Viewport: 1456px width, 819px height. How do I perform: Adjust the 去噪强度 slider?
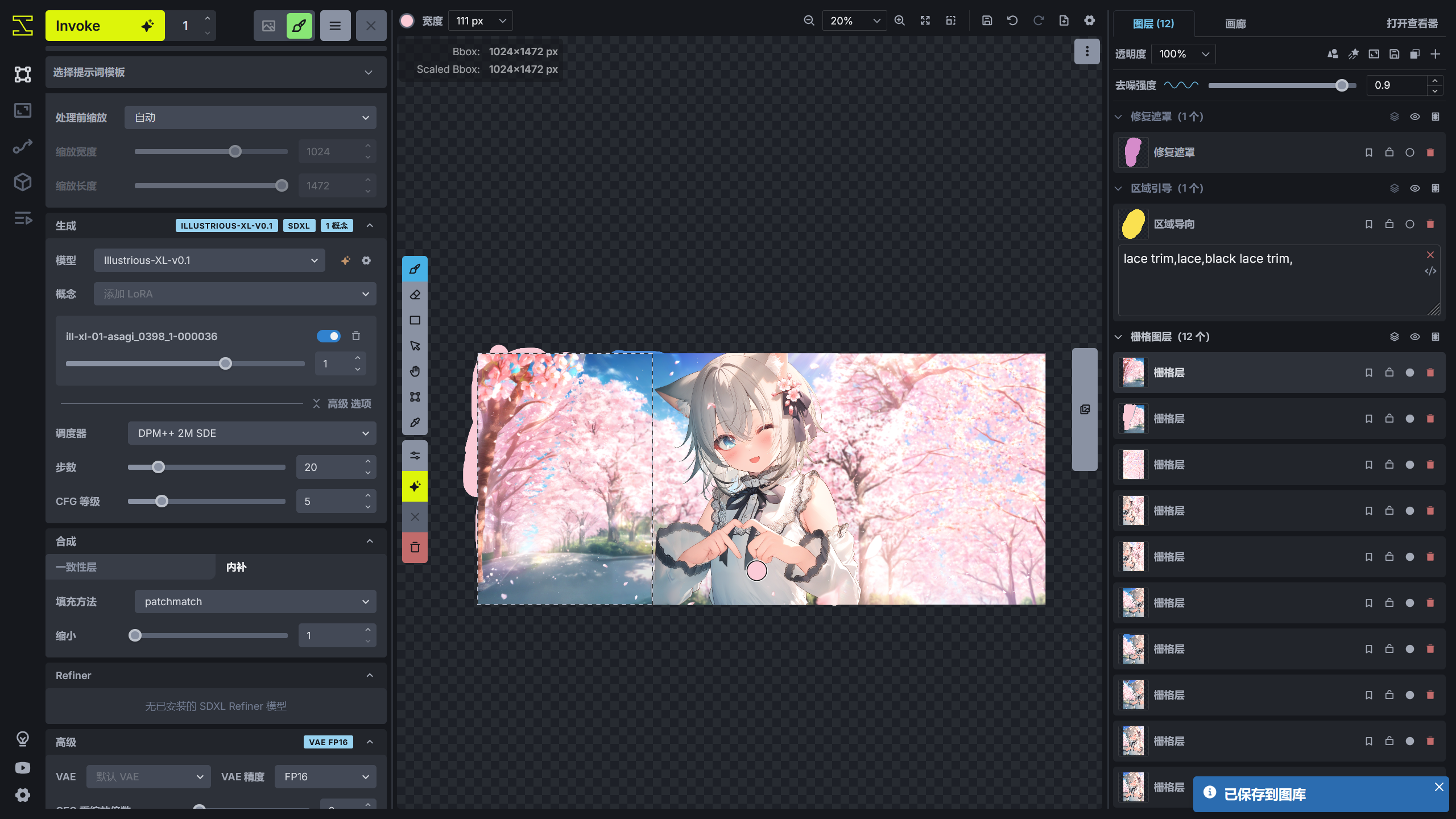point(1341,85)
